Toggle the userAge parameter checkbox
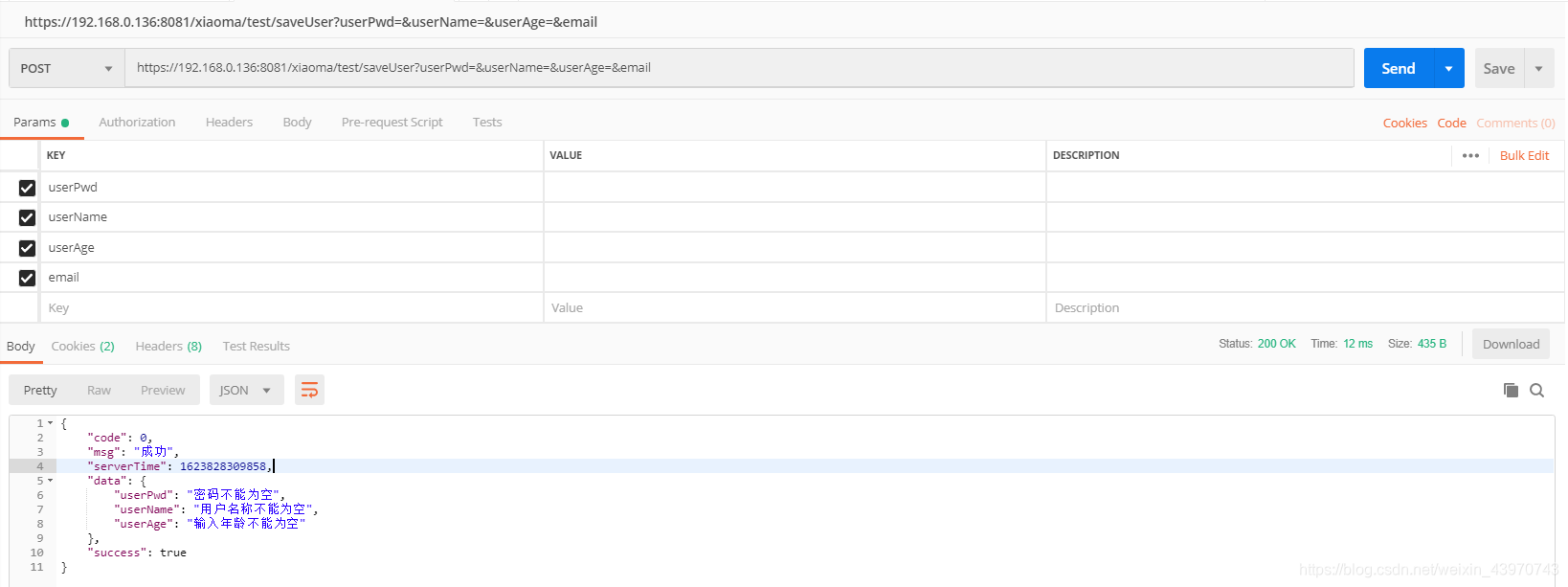This screenshot has height=587, width=1568. point(27,248)
